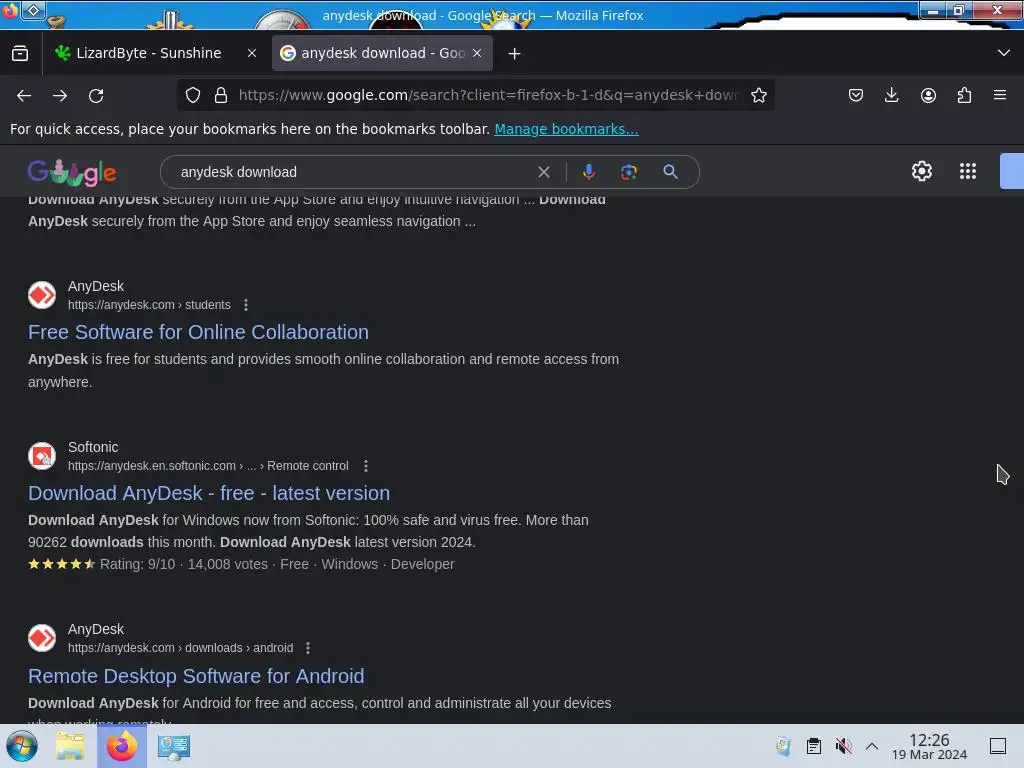Open the extensions puzzle icon
The width and height of the screenshot is (1024, 768).
coord(964,95)
